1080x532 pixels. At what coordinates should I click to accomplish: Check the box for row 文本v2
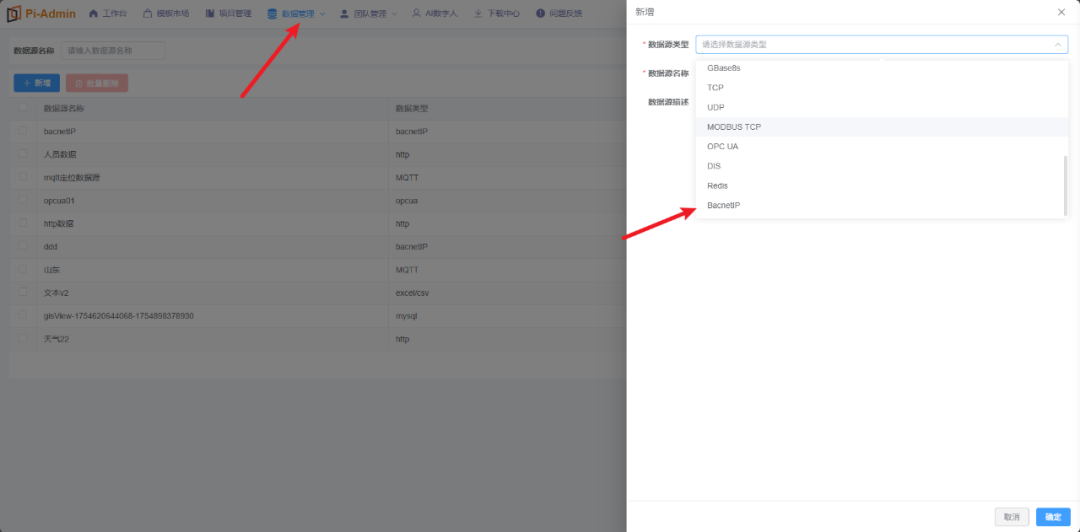point(23,292)
